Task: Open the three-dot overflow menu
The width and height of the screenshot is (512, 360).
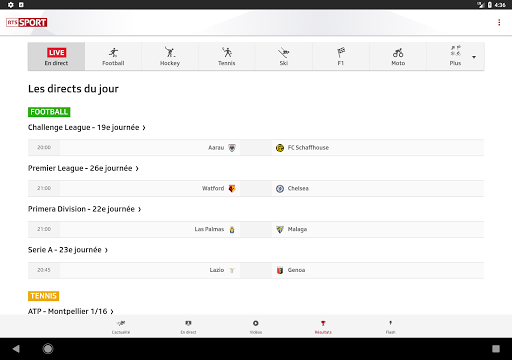Action: [x=499, y=22]
